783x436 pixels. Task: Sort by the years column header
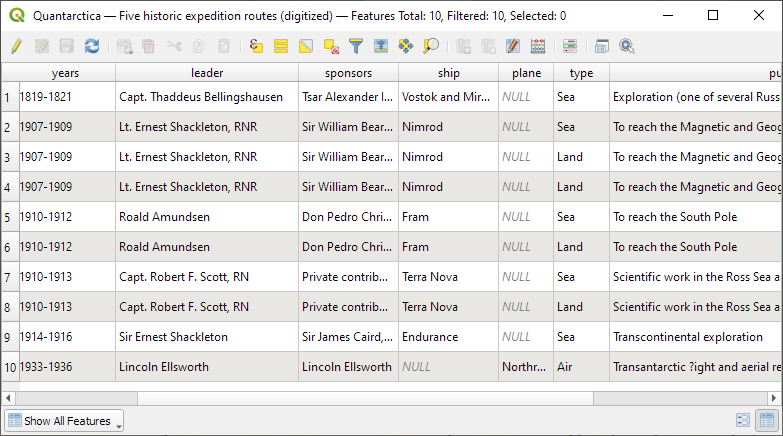[x=65, y=73]
